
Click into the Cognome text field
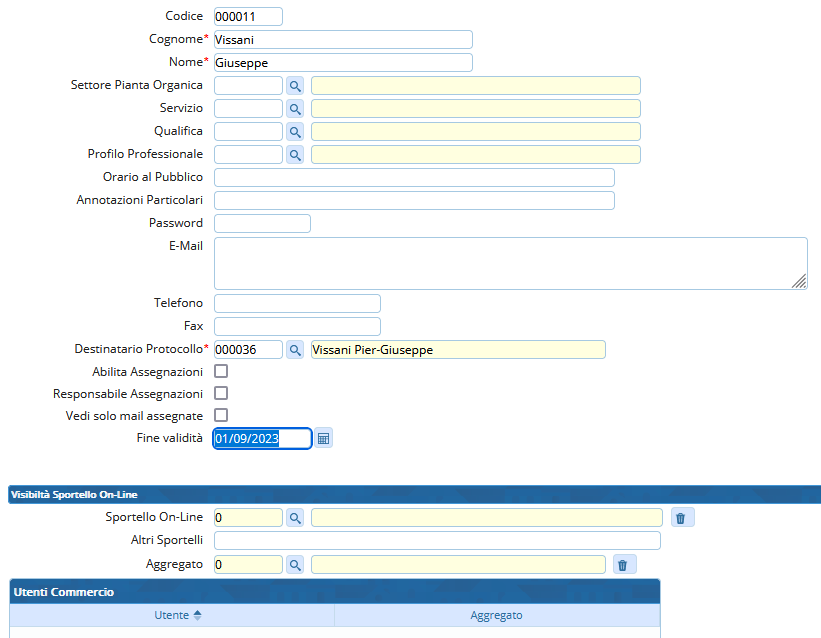click(x=342, y=40)
